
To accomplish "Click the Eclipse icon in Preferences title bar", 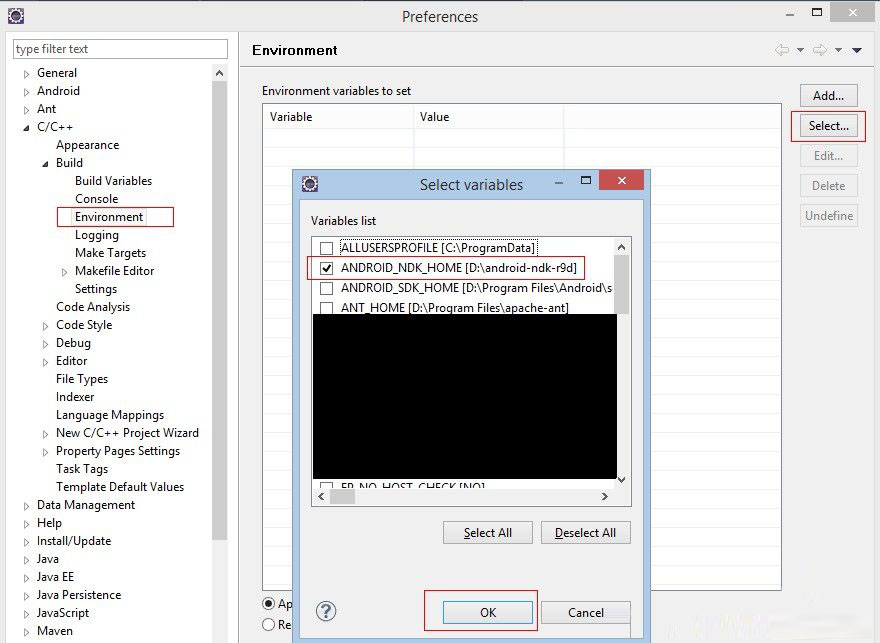I will click(x=15, y=15).
